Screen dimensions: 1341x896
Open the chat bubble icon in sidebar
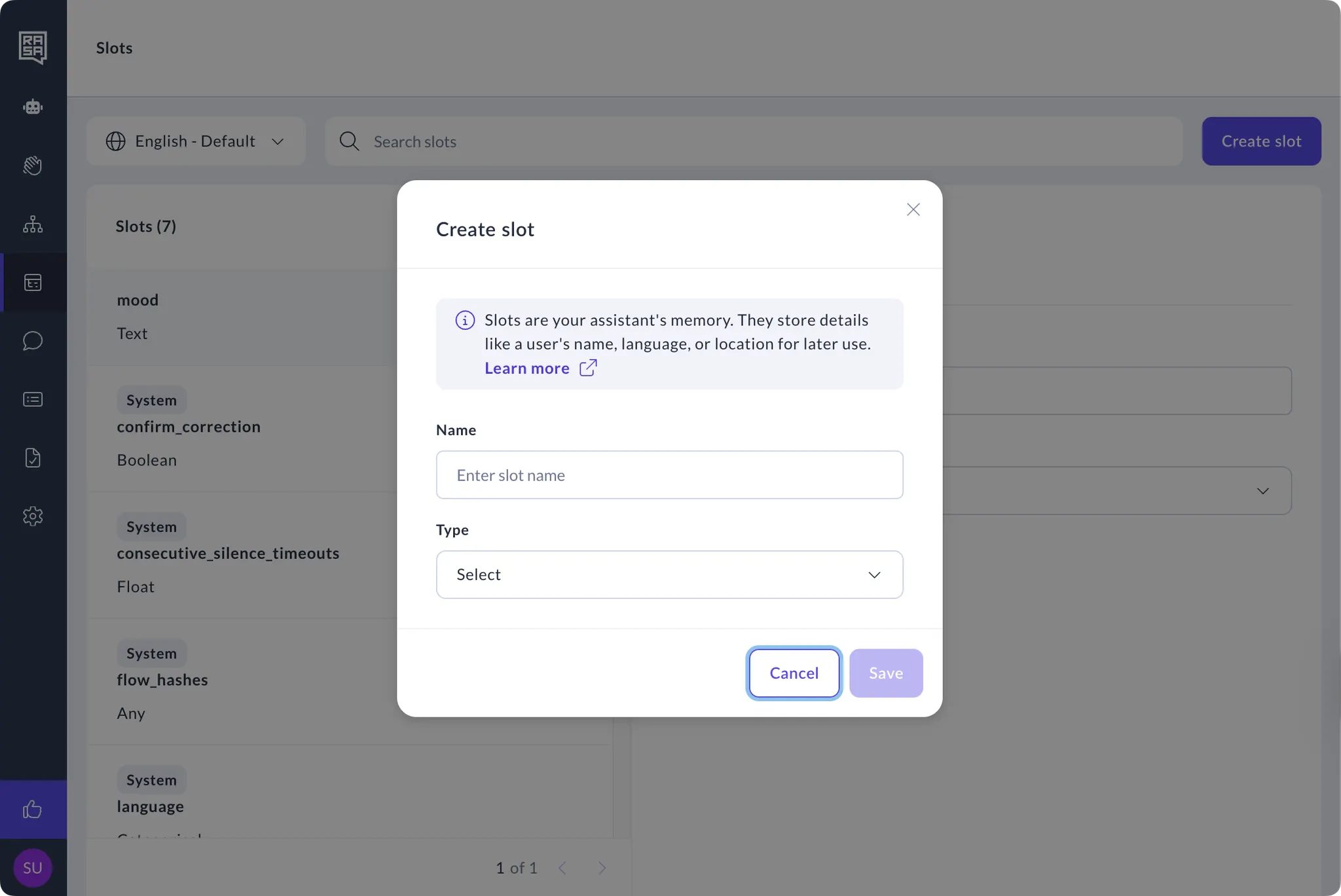click(x=33, y=341)
